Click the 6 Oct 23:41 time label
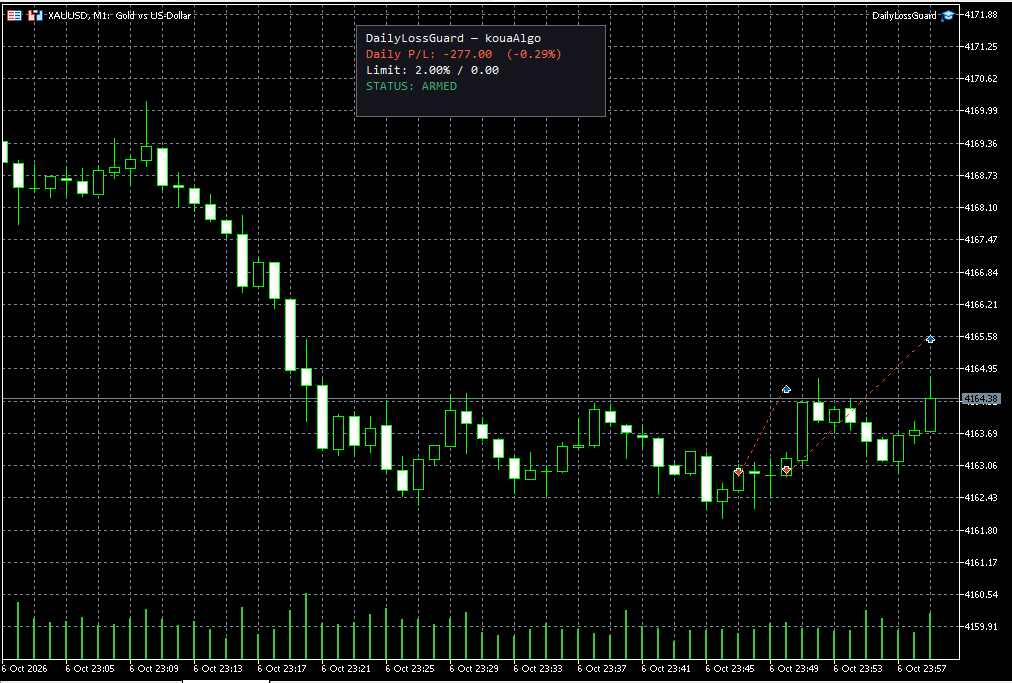Viewport: 1012px width, 683px height. [665, 668]
